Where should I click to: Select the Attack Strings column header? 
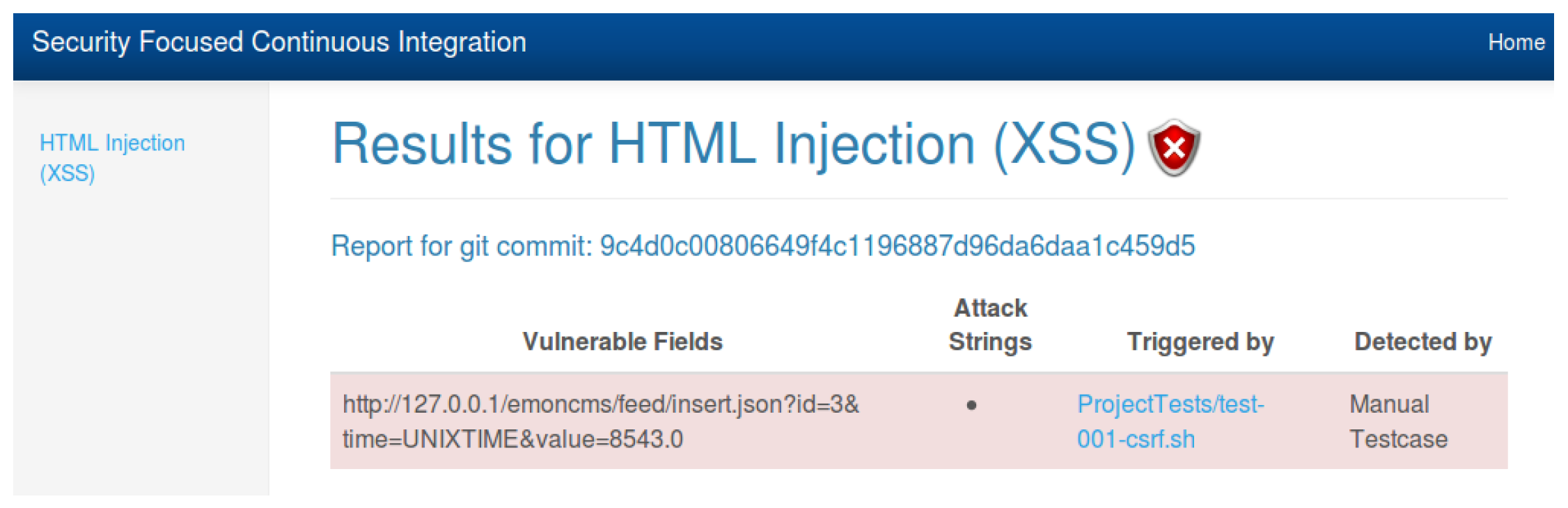pyautogui.click(x=989, y=325)
